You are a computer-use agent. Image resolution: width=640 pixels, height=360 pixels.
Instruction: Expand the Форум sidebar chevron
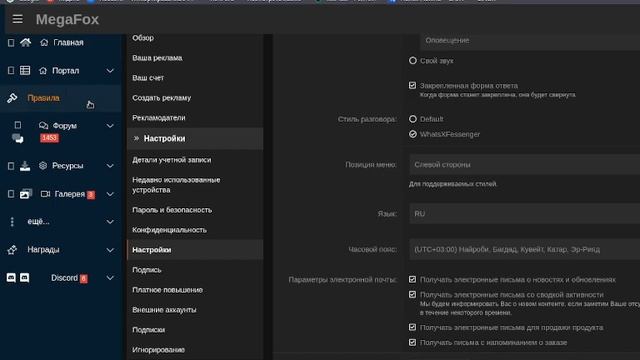(x=110, y=126)
